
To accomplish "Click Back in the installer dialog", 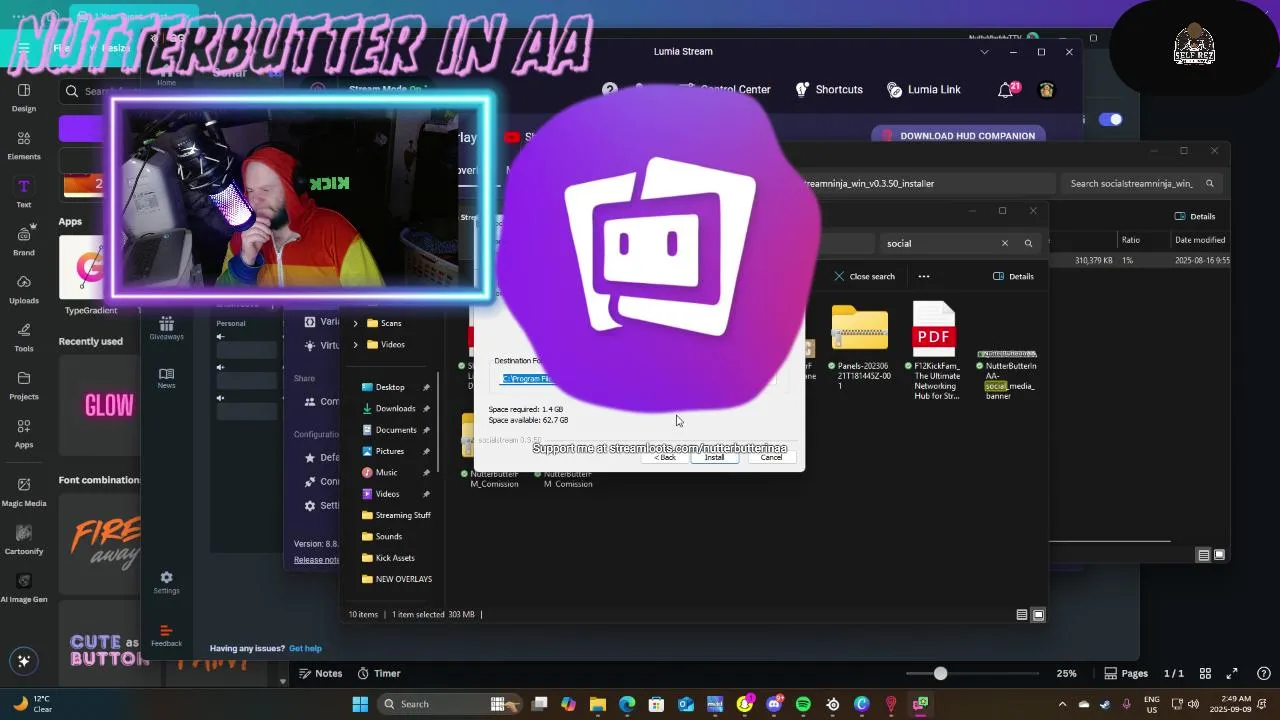I will coord(665,457).
